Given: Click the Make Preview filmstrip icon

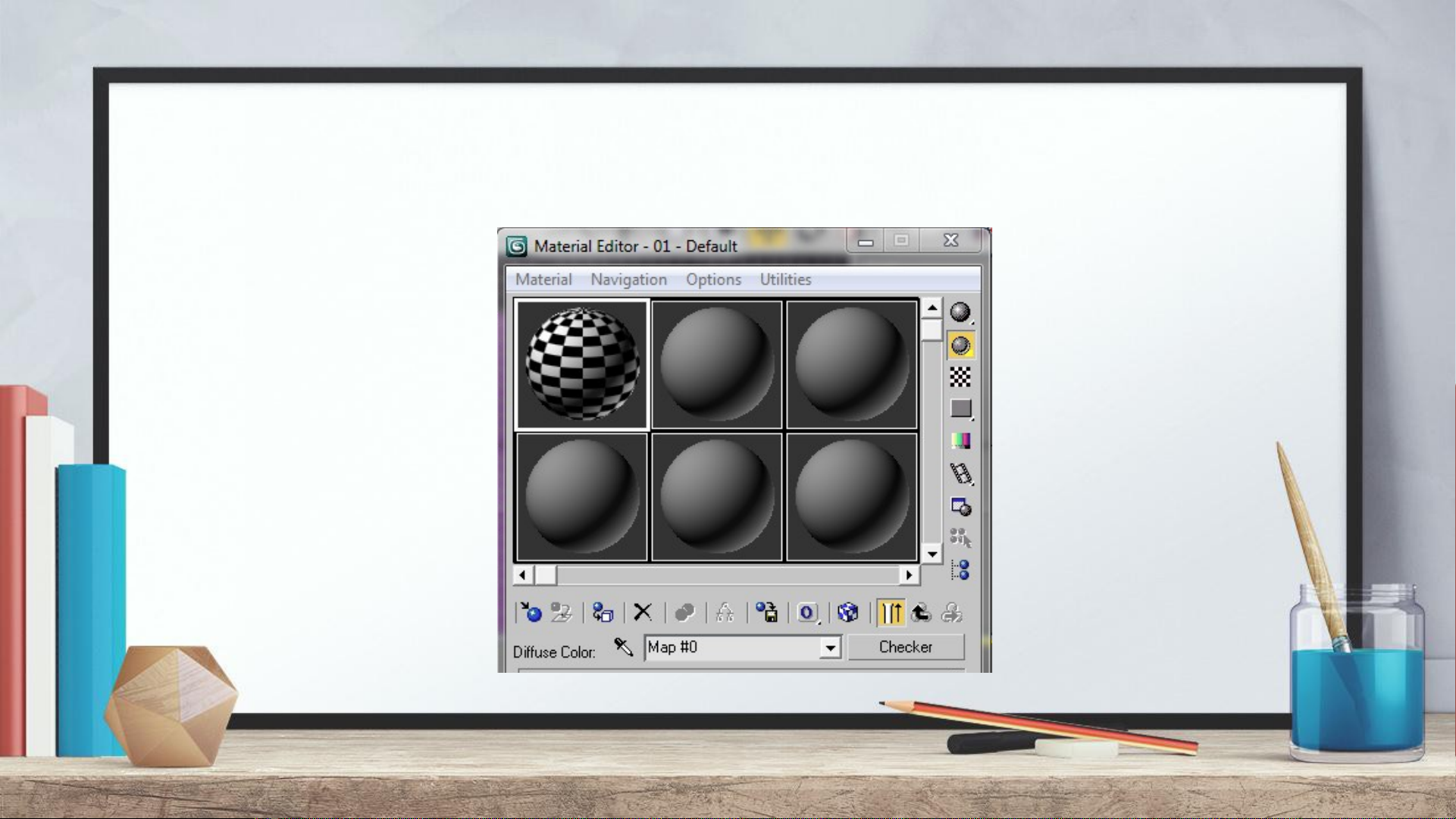Looking at the screenshot, I should [960, 474].
